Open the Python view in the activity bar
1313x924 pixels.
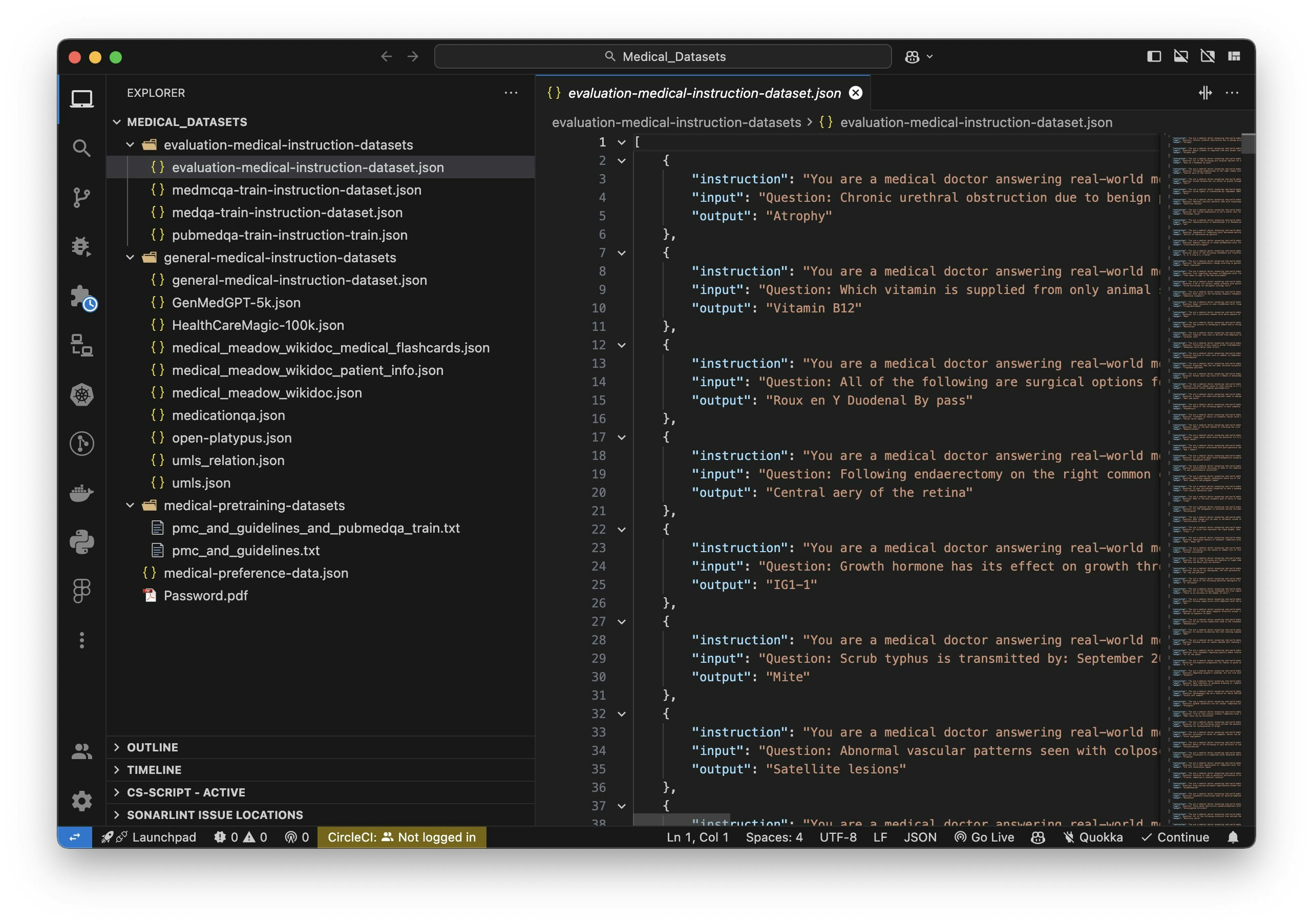[x=82, y=542]
